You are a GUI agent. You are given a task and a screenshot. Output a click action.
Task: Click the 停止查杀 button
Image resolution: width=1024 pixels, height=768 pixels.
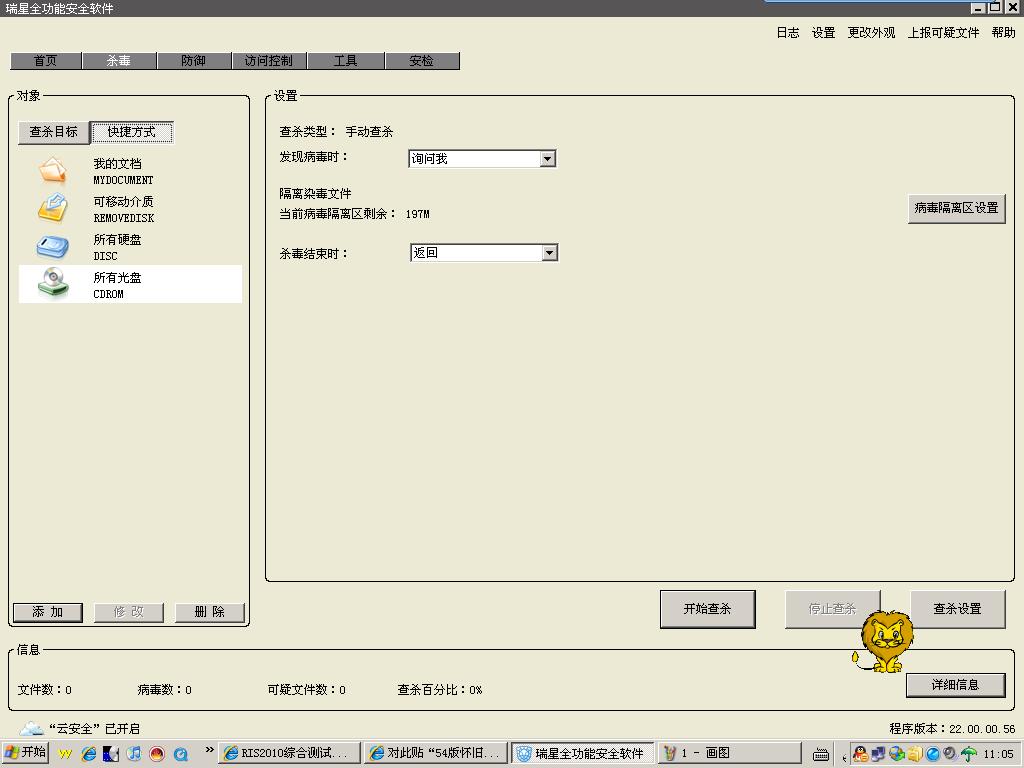(x=832, y=609)
